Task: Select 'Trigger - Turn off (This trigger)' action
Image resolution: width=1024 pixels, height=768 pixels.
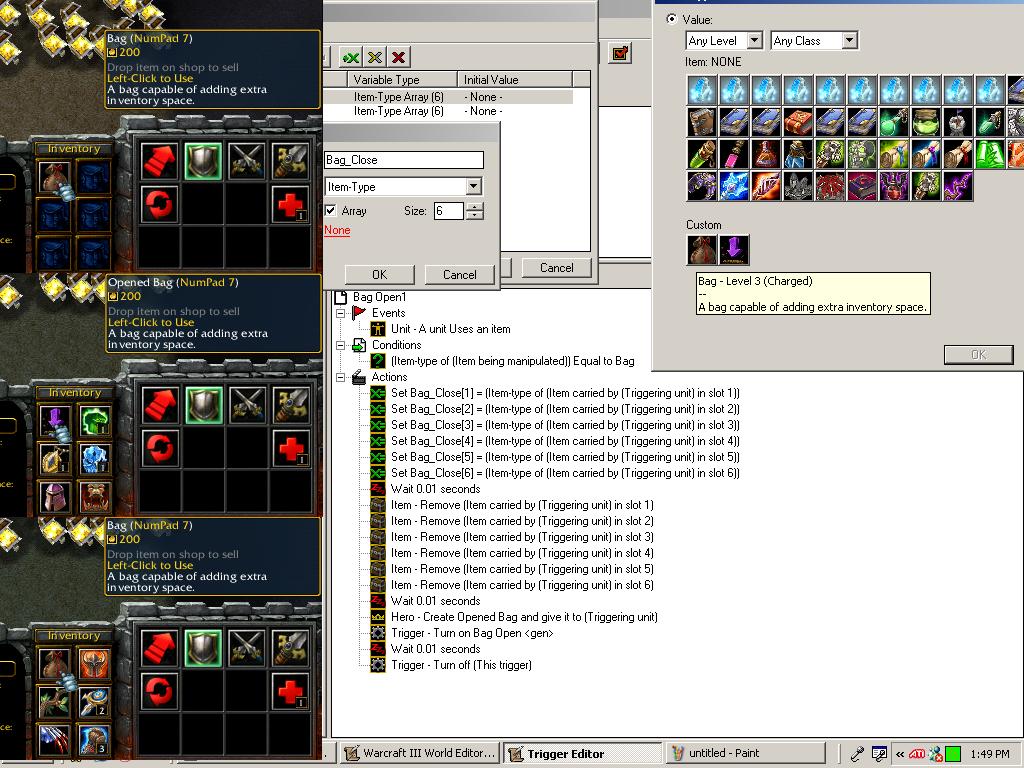Action: (x=461, y=665)
